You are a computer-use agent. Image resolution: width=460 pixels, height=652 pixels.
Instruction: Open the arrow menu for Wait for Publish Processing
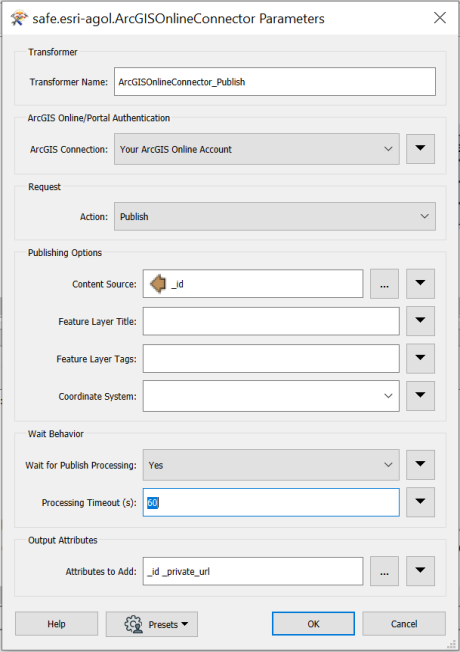pyautogui.click(x=420, y=465)
